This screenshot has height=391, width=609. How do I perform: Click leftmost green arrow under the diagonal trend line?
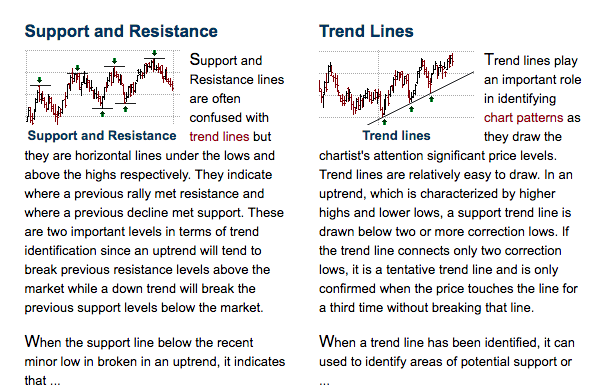click(x=384, y=122)
